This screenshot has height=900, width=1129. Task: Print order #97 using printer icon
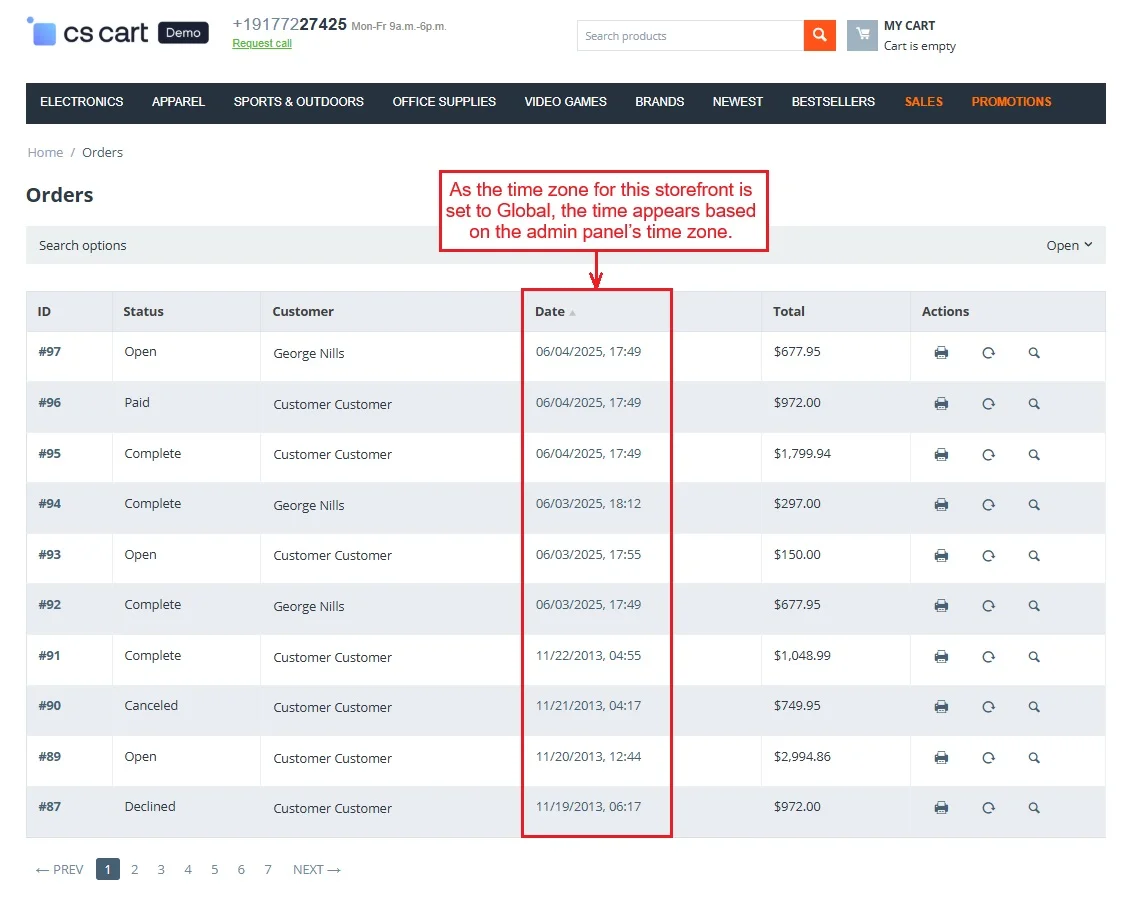pos(941,353)
